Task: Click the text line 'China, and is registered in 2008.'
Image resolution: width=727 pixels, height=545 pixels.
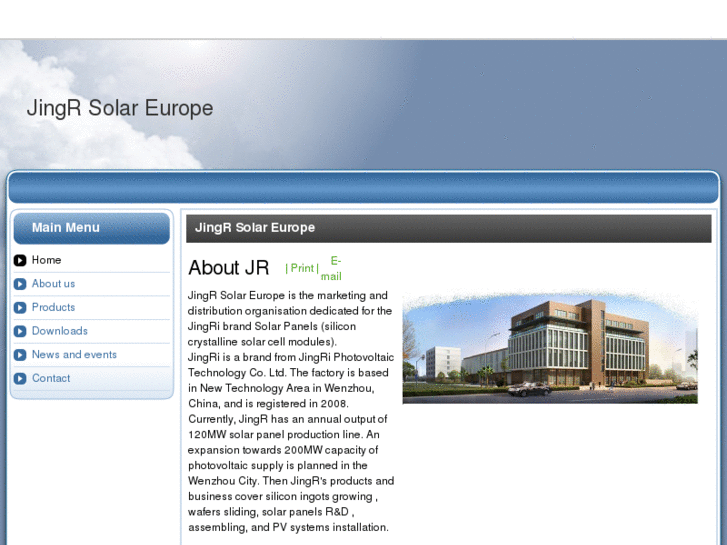Action: [x=268, y=404]
